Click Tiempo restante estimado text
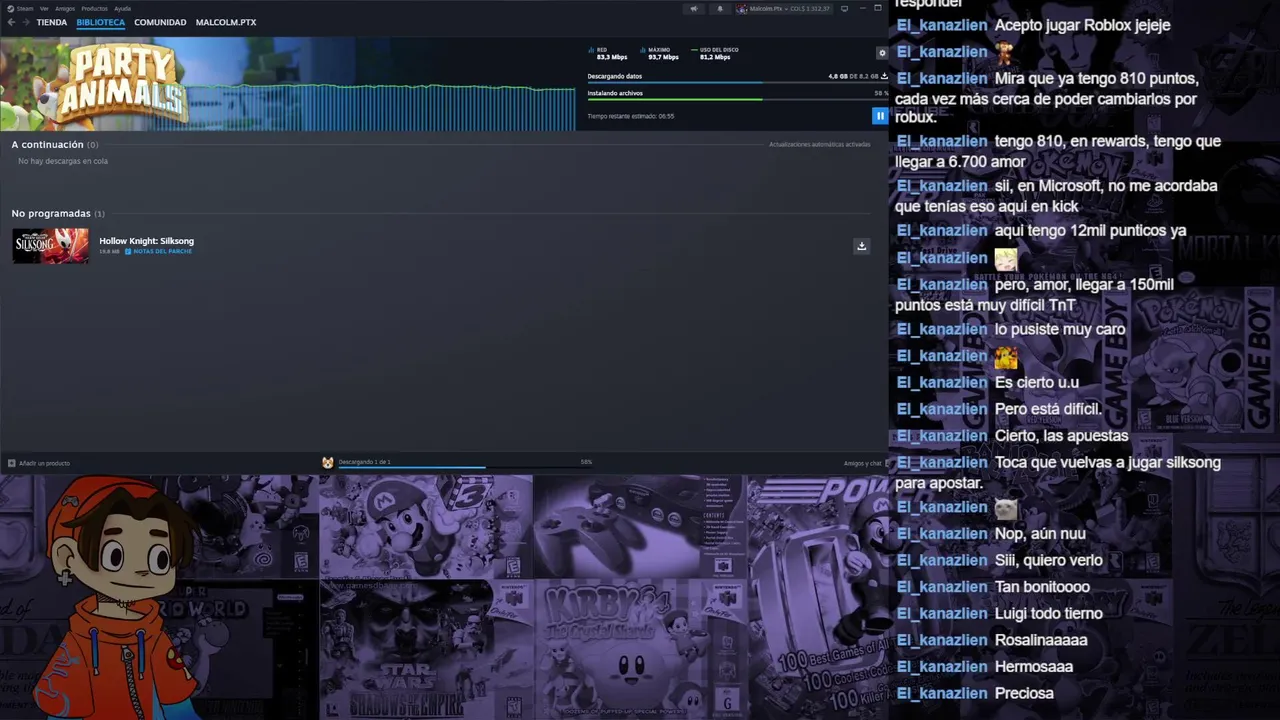1280x720 pixels. click(630, 116)
